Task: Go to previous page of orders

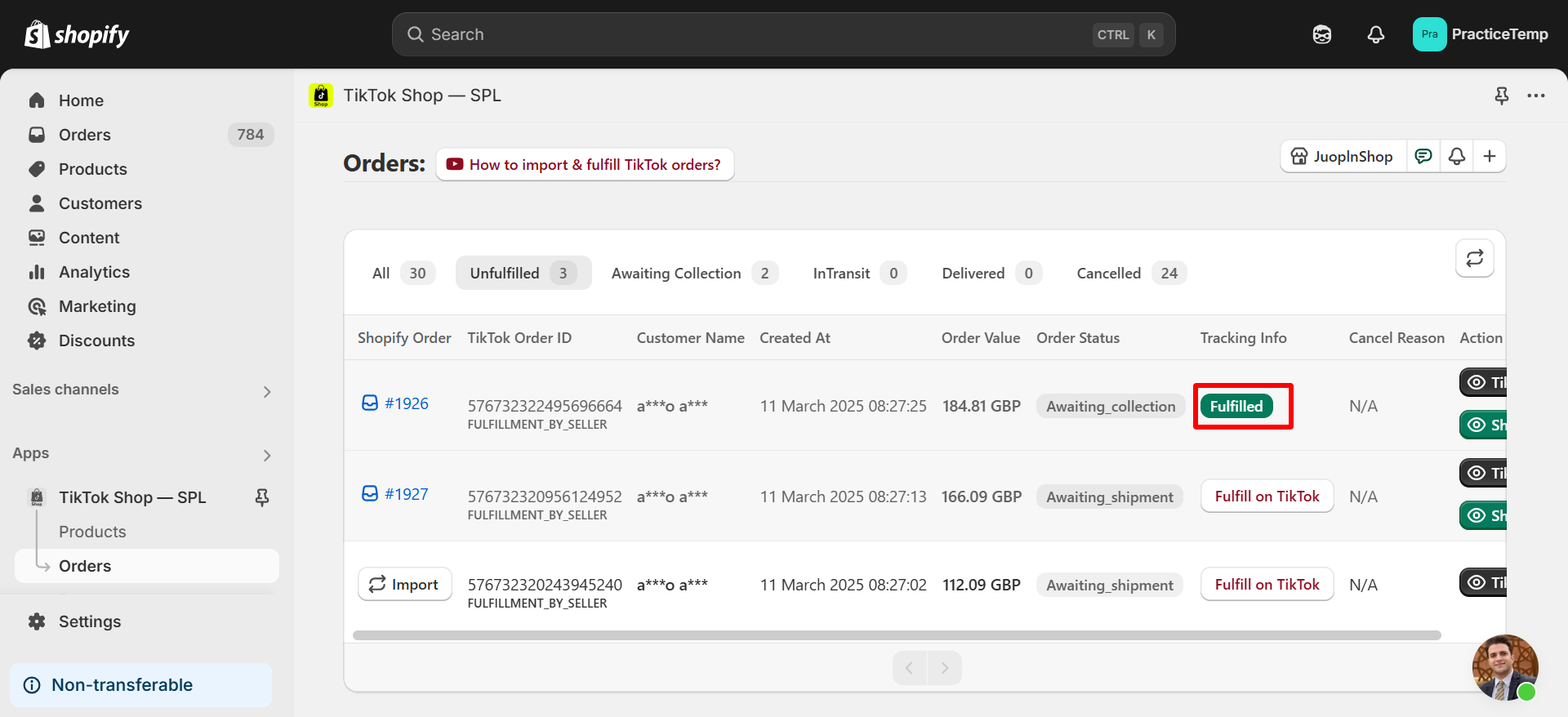Action: coord(910,668)
